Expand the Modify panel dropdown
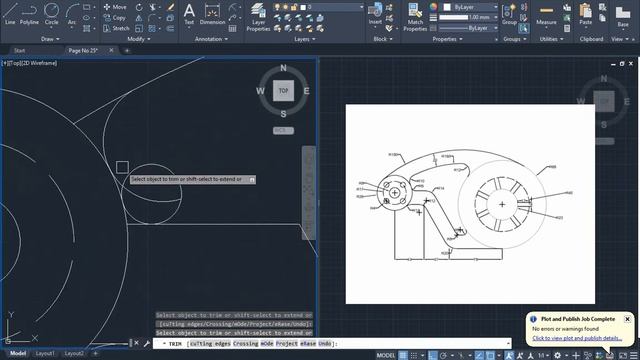This screenshot has height=360, width=640. tap(139, 39)
